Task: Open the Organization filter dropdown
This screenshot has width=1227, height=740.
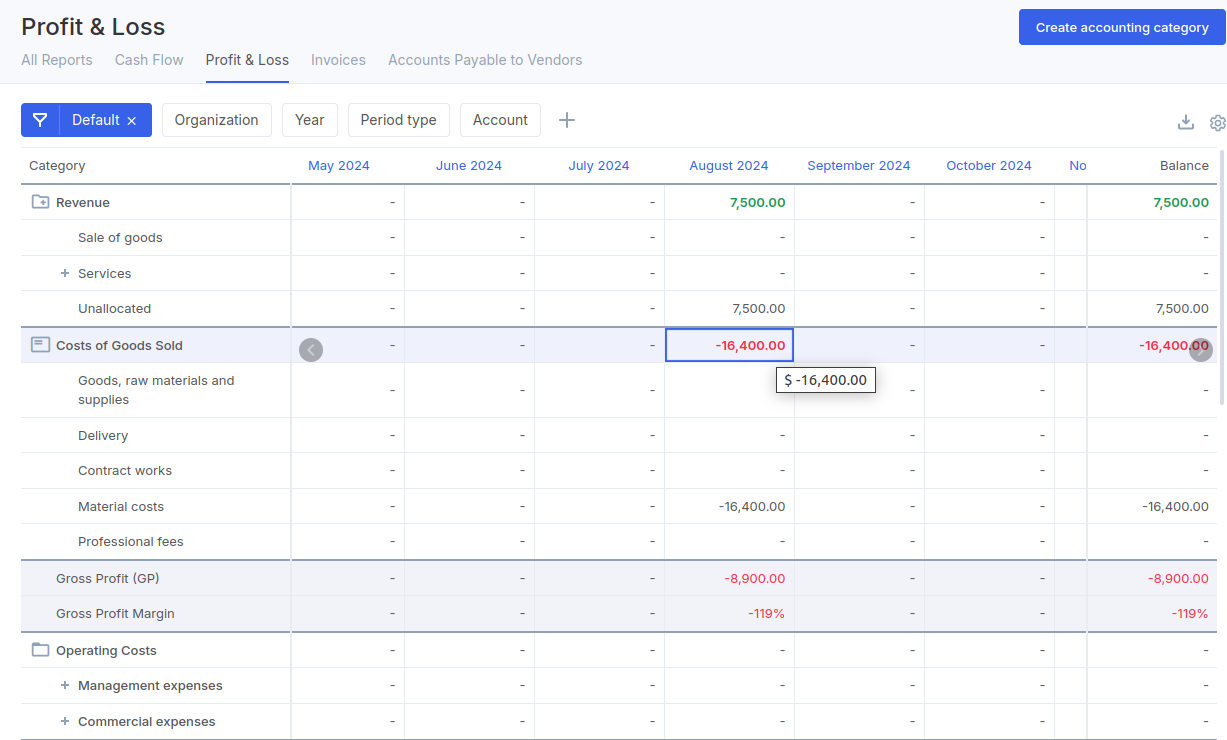Action: click(x=216, y=120)
